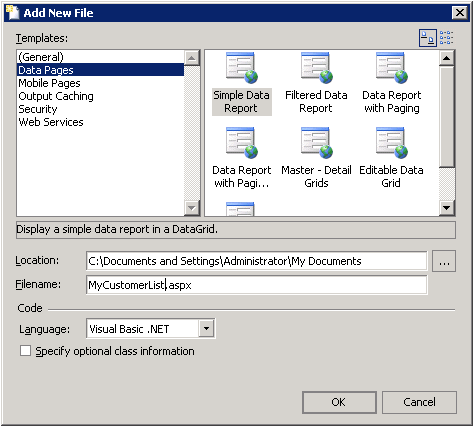Select the Data Pages category
The width and height of the screenshot is (475, 426).
click(100, 70)
